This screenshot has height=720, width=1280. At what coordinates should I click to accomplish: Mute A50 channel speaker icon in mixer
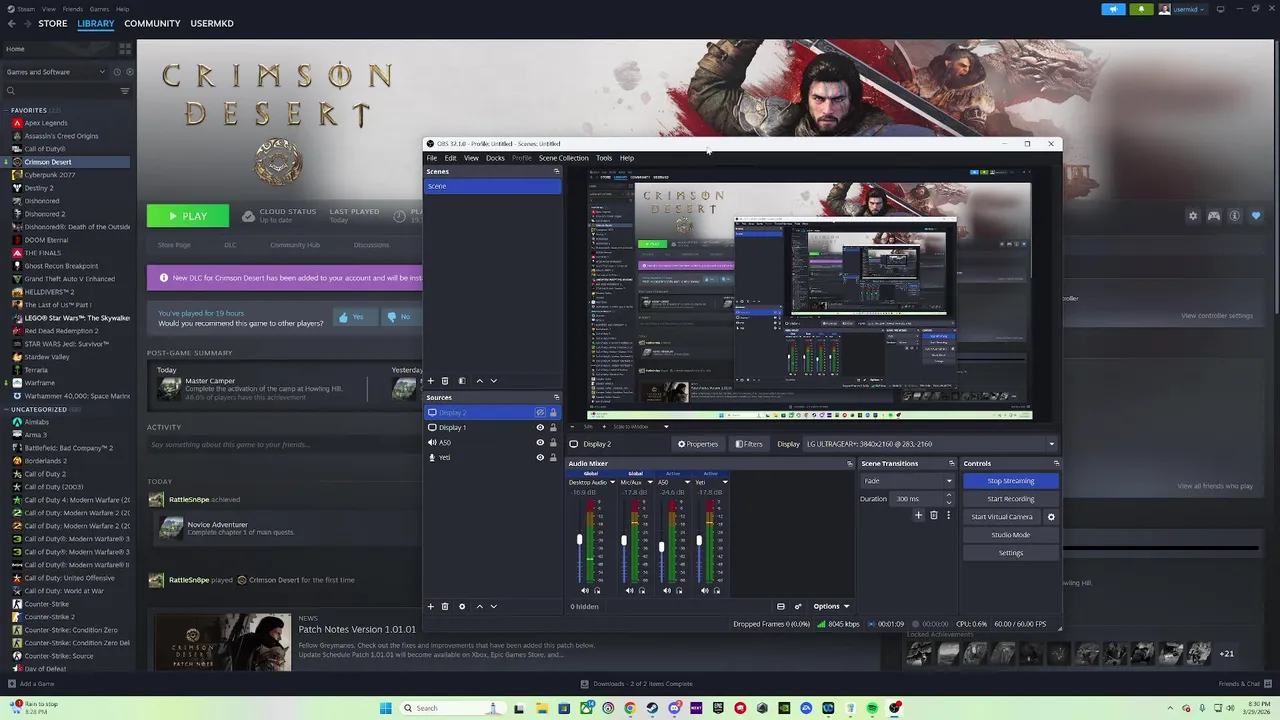point(667,590)
